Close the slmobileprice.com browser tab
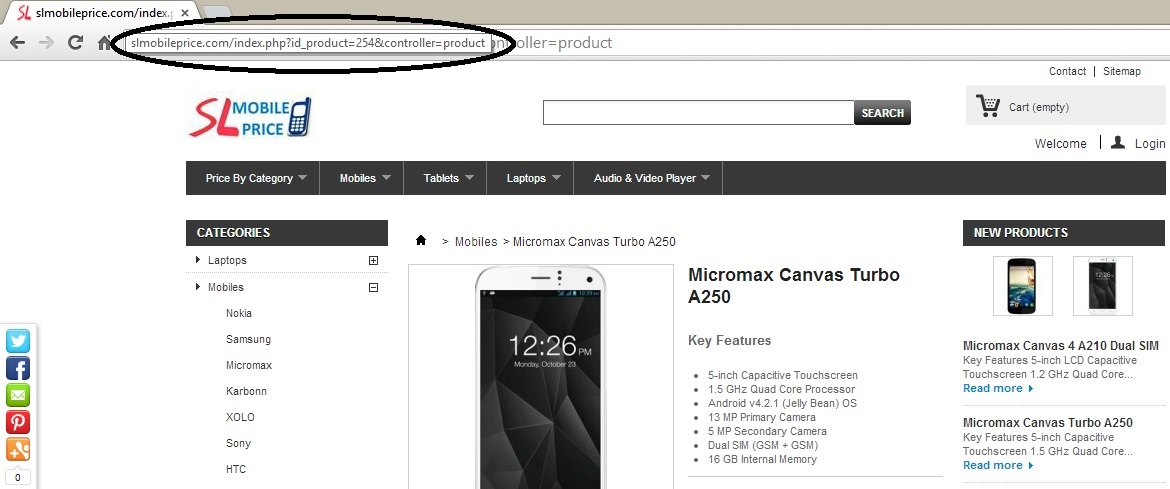 184,13
